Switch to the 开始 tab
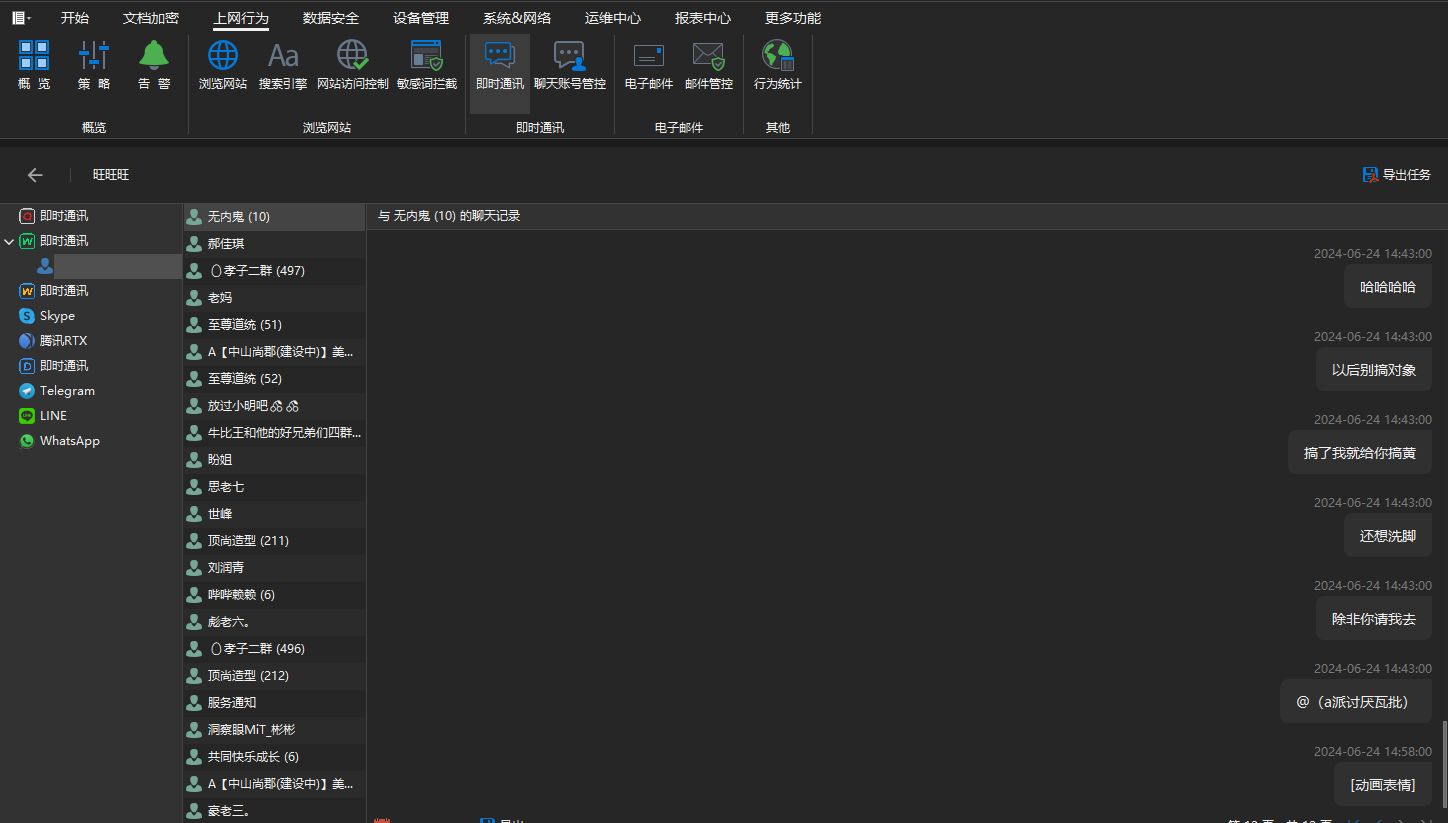 (75, 18)
